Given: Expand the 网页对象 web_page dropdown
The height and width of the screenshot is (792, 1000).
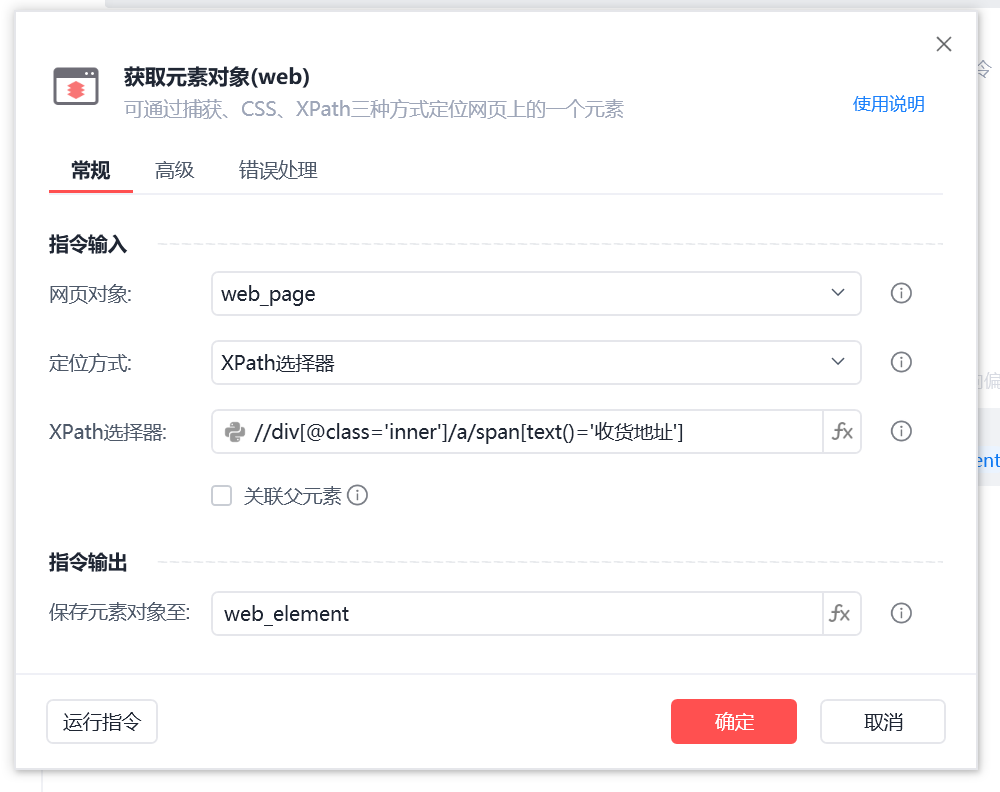Looking at the screenshot, I should 536,294.
